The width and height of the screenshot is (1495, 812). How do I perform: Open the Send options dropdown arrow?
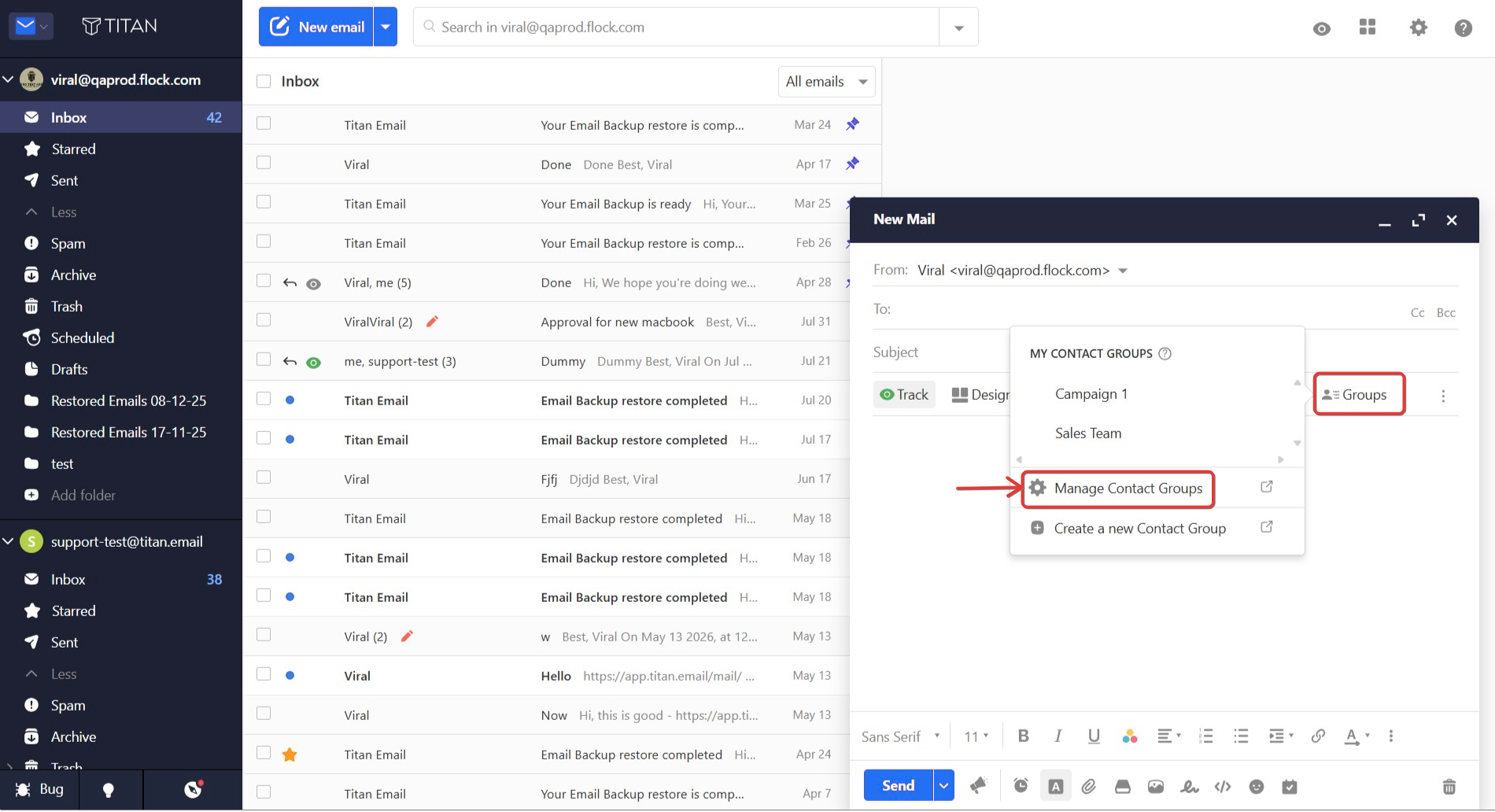pos(943,785)
